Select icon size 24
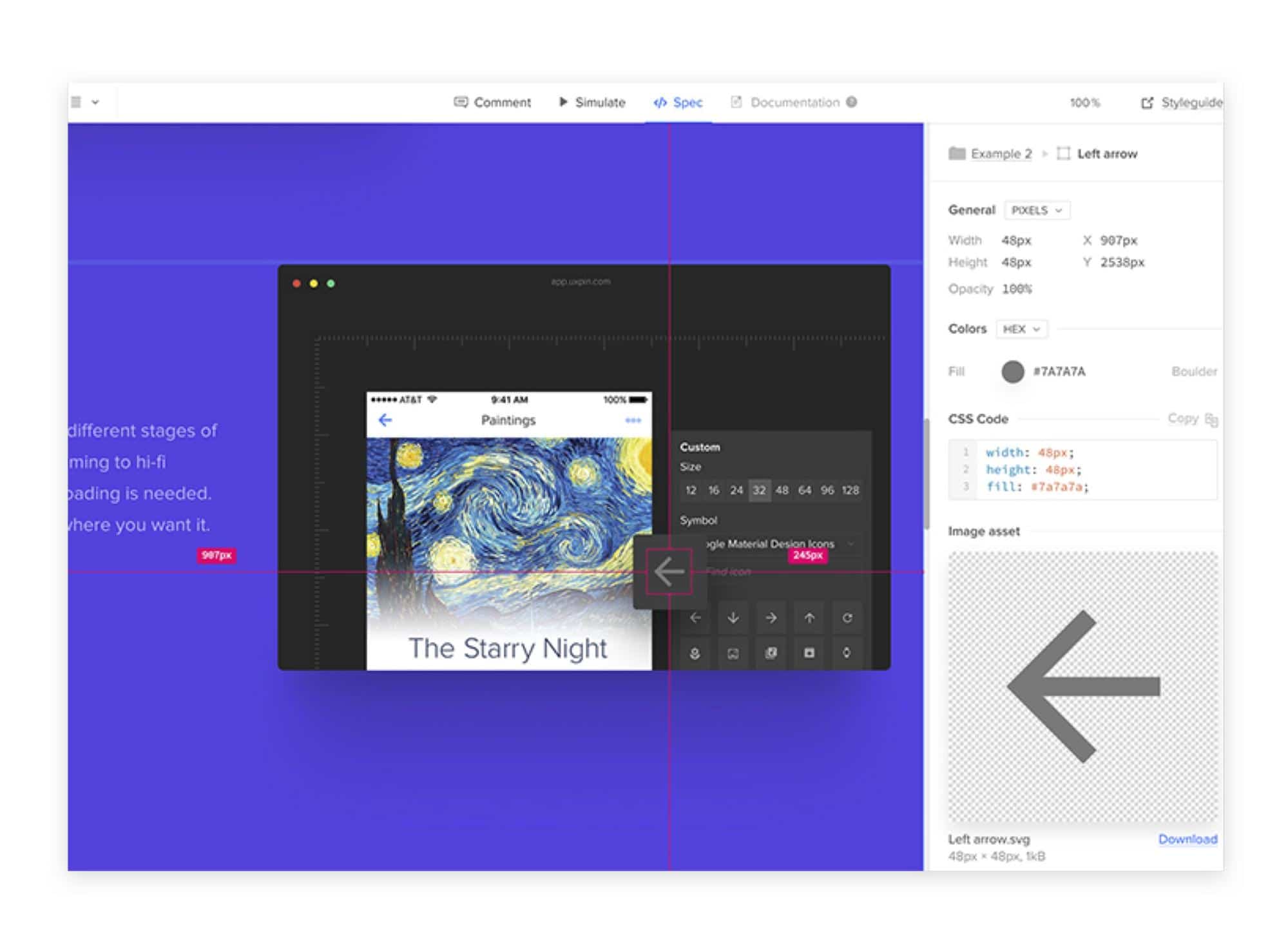Screen dimensions: 1288x950 (736, 490)
